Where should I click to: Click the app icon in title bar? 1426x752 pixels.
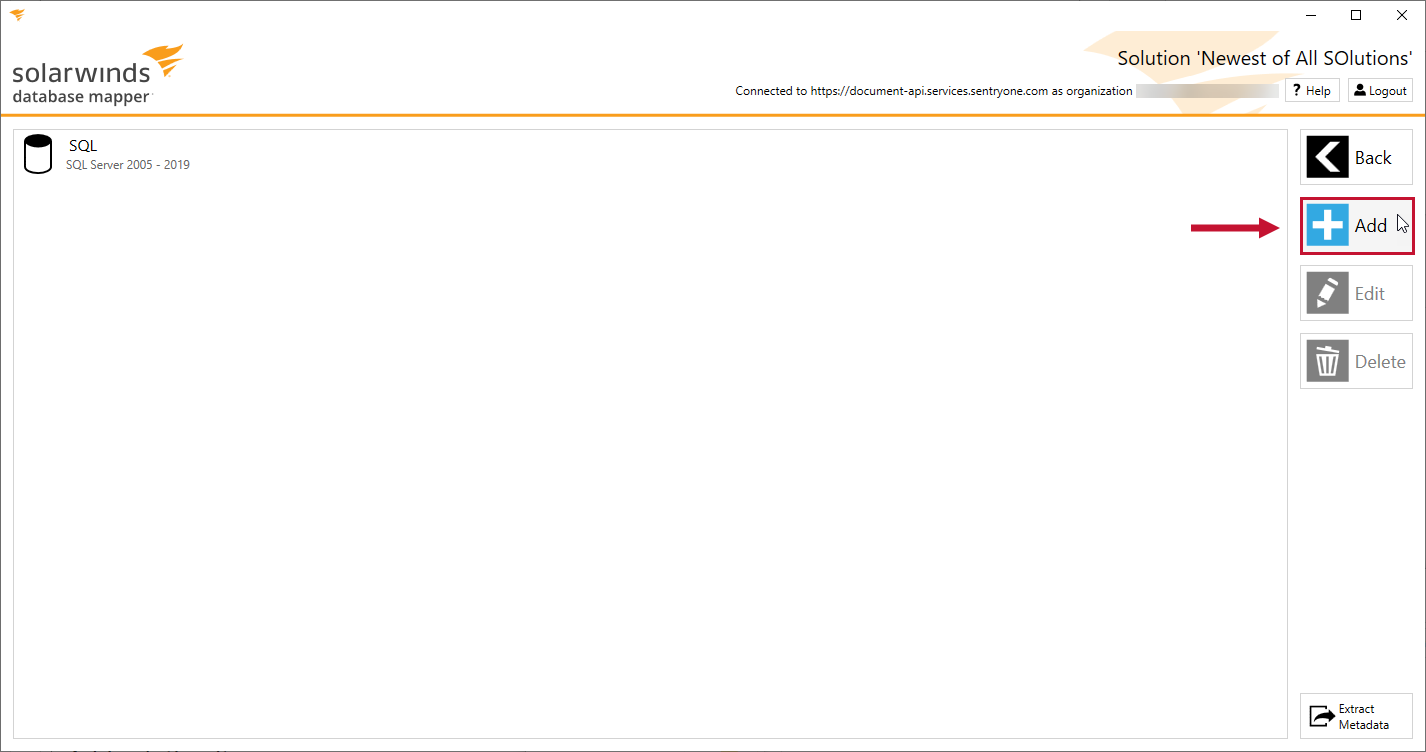coord(17,15)
